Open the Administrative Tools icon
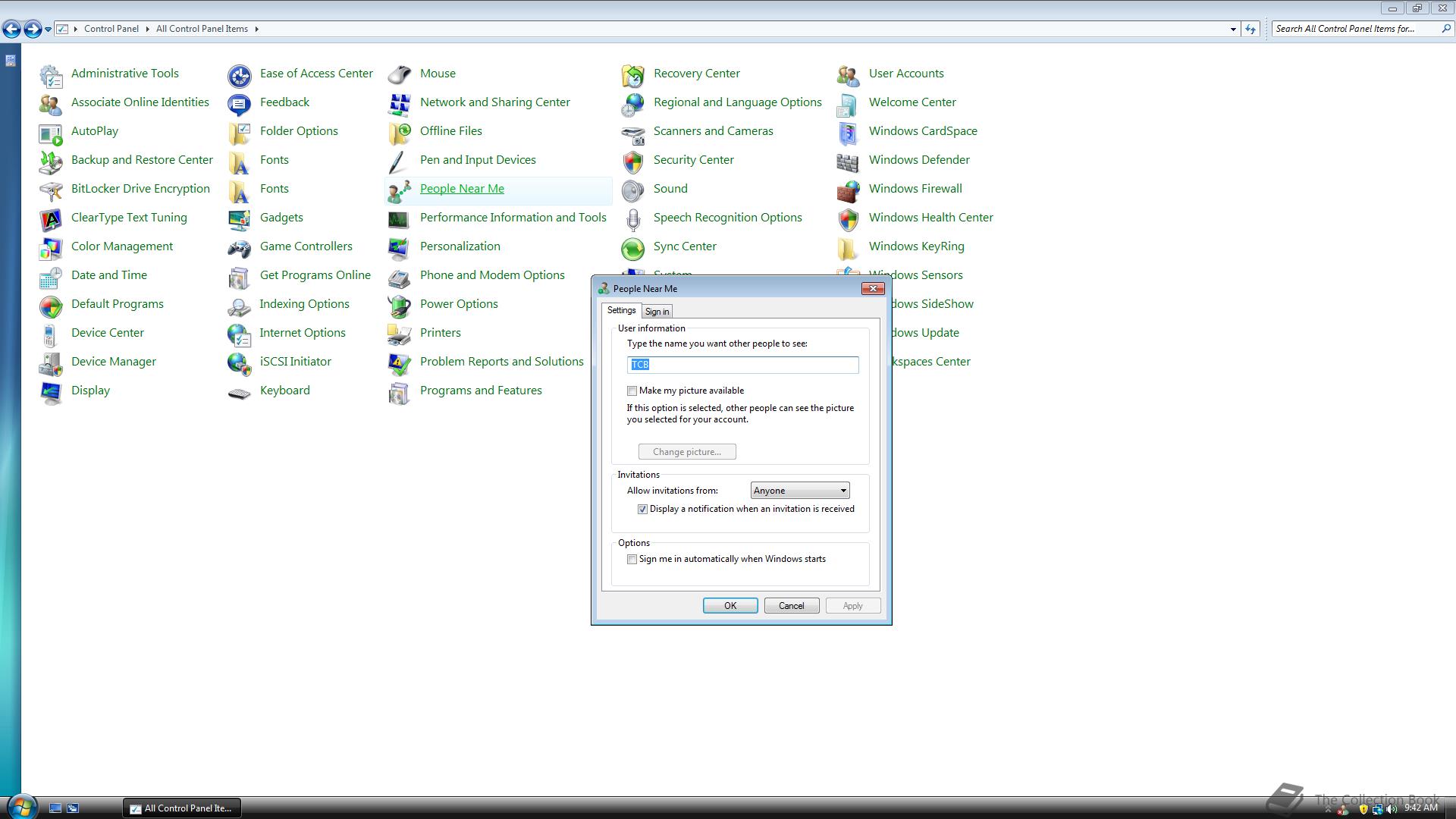The width and height of the screenshot is (1456, 819). click(x=51, y=75)
